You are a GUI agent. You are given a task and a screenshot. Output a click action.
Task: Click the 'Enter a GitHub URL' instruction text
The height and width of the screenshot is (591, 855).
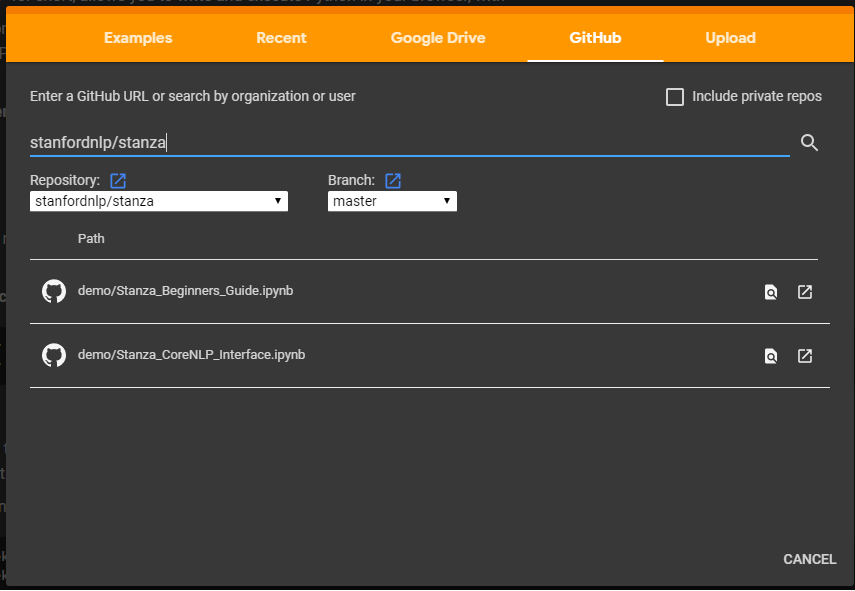[192, 97]
